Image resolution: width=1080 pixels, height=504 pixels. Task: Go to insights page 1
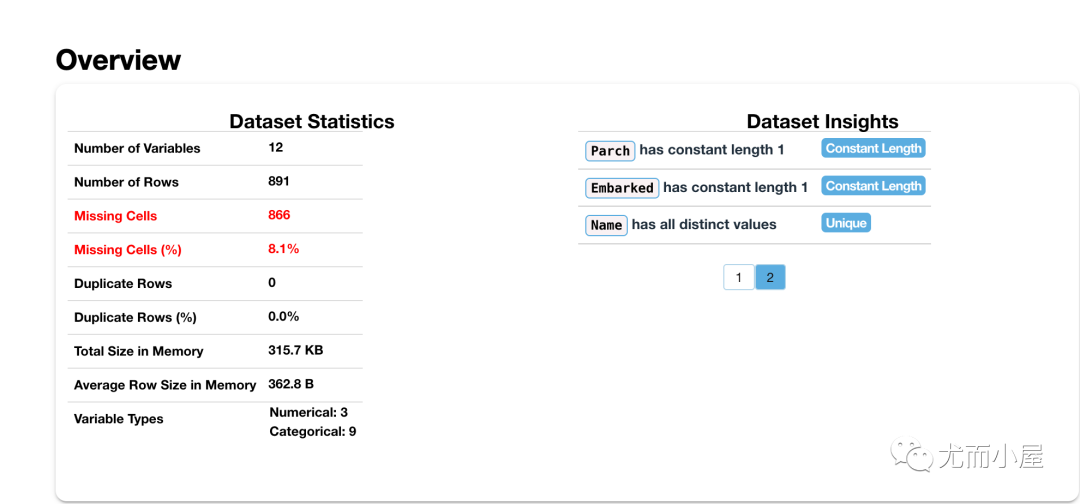738,277
